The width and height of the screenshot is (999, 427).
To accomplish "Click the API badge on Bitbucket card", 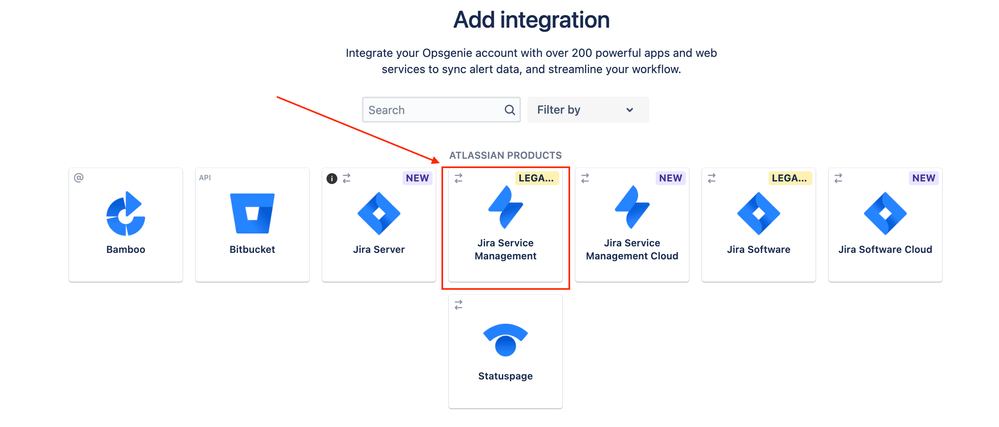I will (205, 178).
